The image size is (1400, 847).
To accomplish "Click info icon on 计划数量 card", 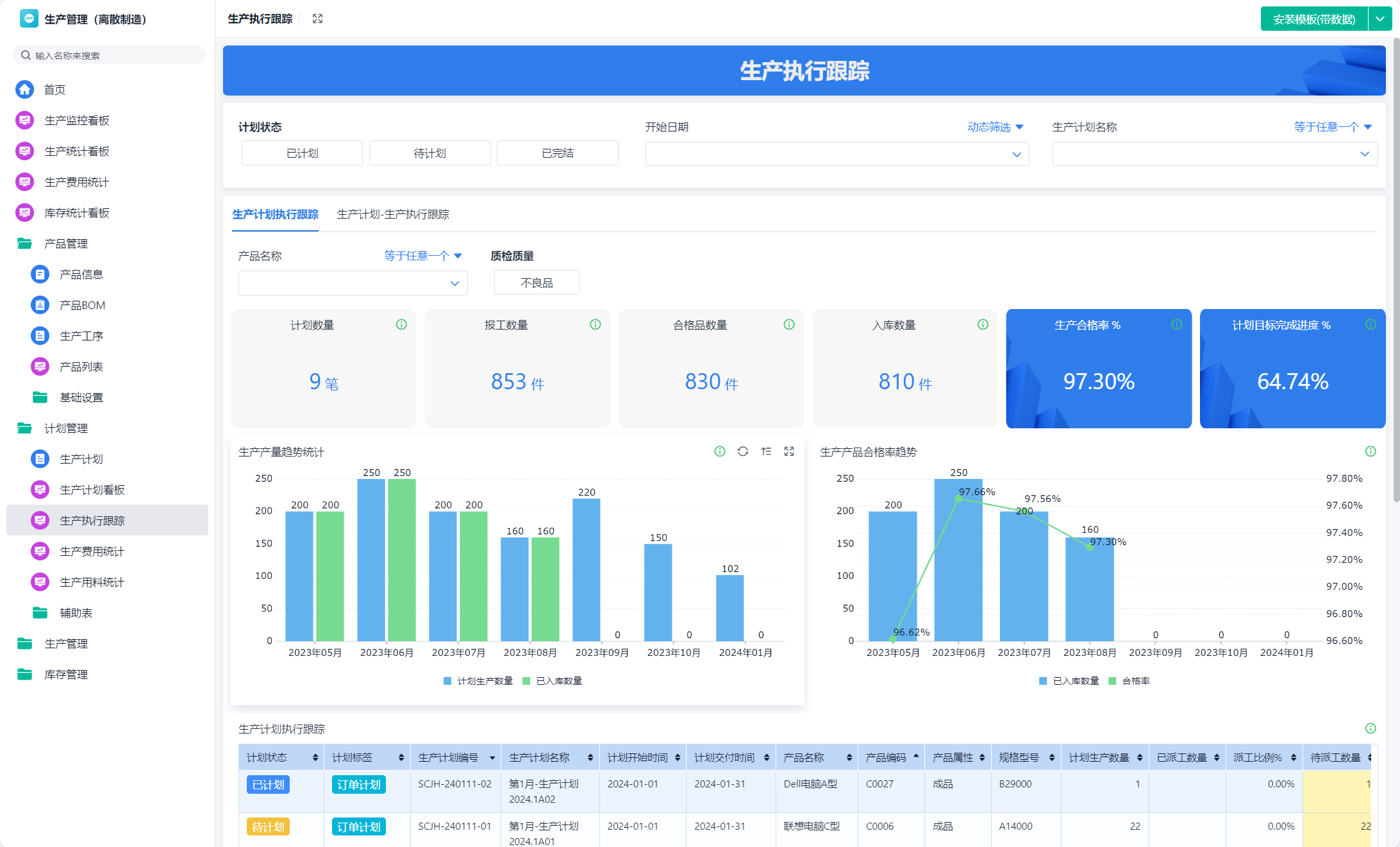I will 401,324.
